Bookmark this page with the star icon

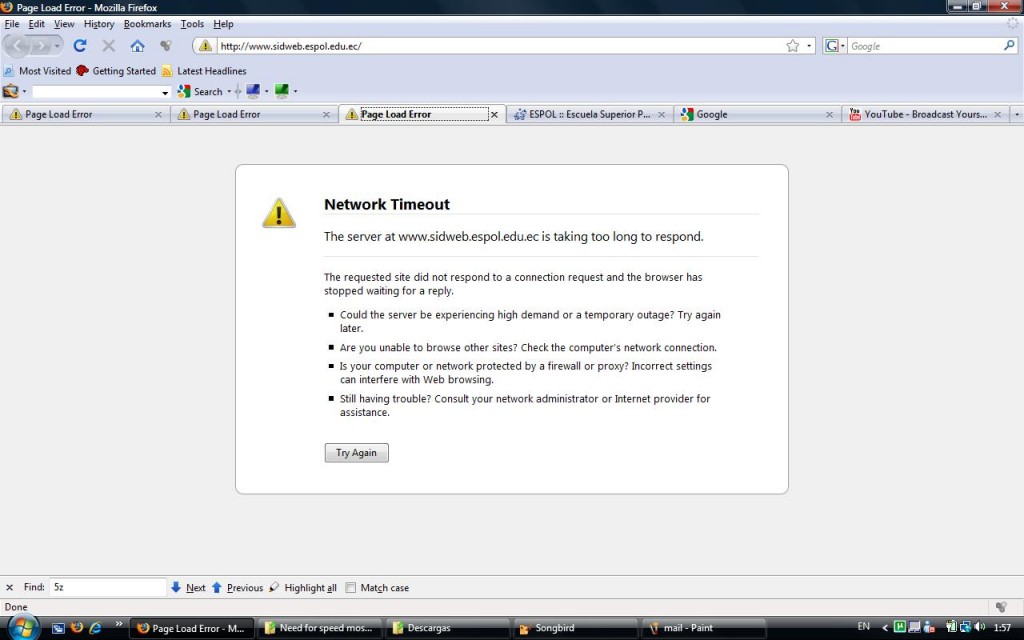tap(792, 46)
